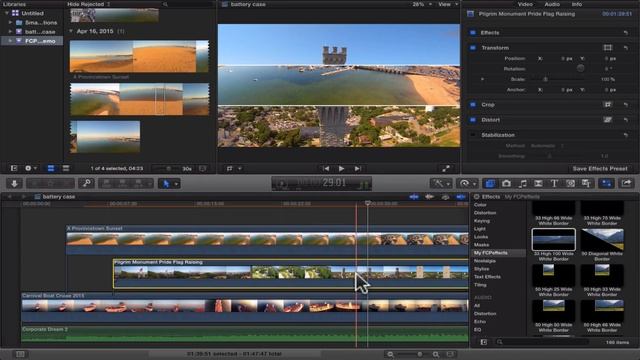Click the effects browser search field

[x=543, y=342]
